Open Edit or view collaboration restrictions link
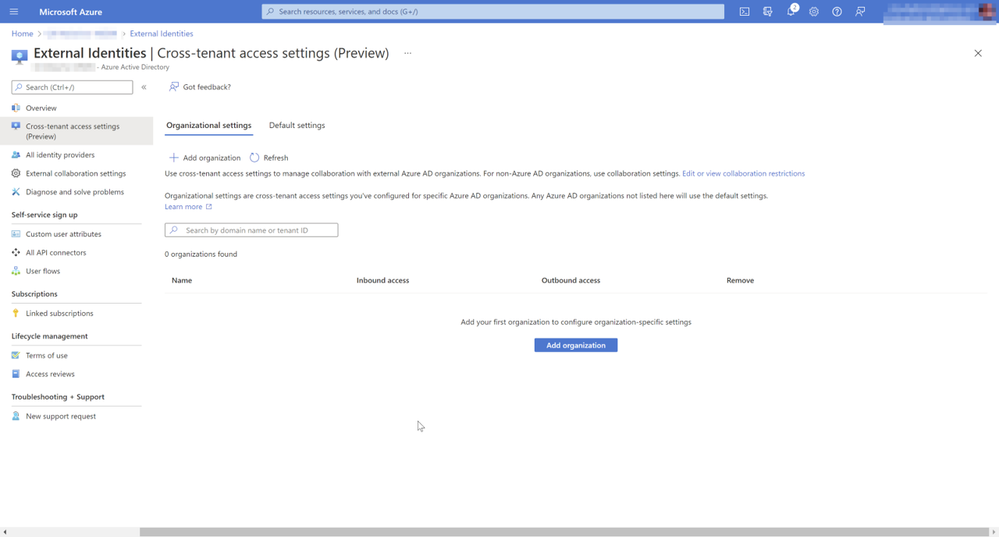This screenshot has height=537, width=999. pos(744,173)
